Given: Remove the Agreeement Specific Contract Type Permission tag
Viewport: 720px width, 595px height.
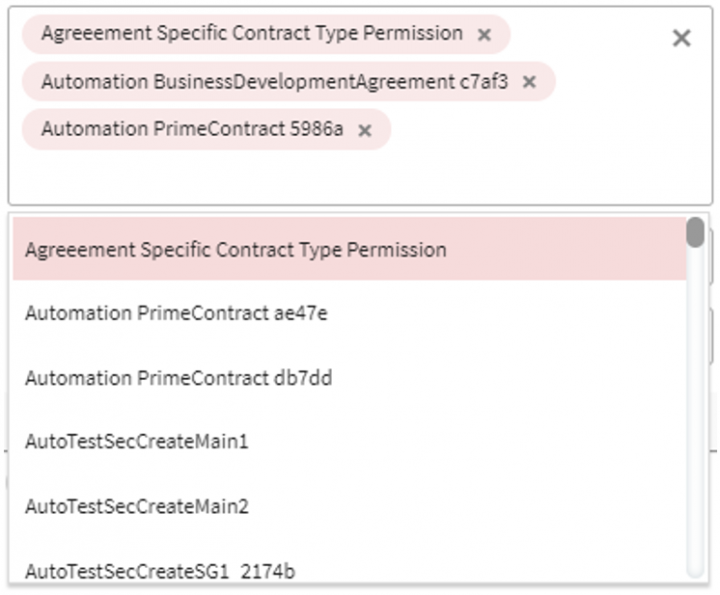Looking at the screenshot, I should tap(484, 35).
